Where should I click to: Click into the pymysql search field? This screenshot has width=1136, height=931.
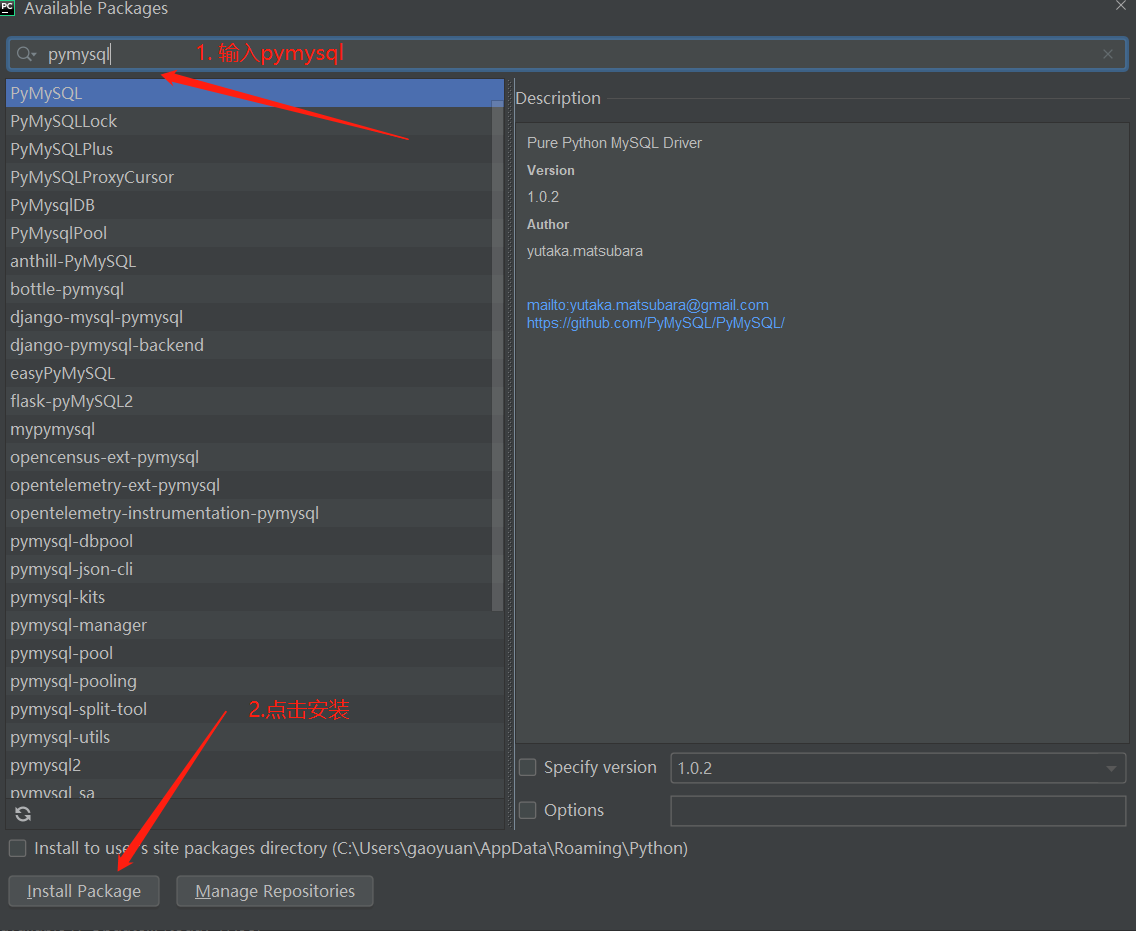coord(565,54)
